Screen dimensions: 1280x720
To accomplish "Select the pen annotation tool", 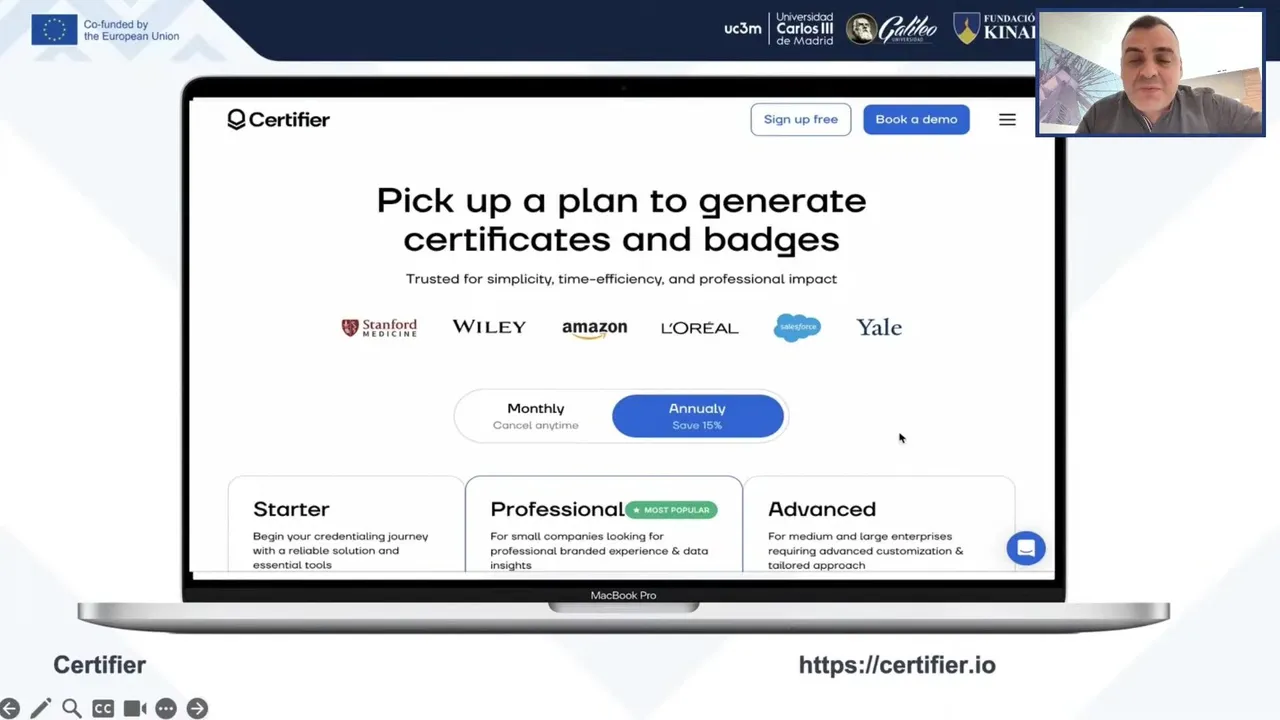I will tap(40, 708).
